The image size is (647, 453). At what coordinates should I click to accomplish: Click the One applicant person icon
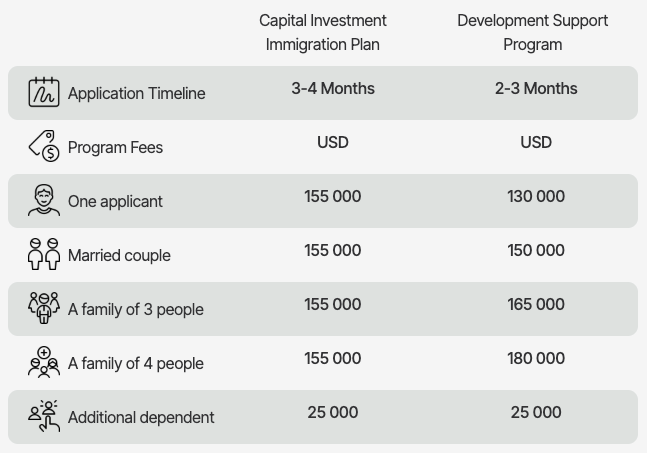click(44, 200)
